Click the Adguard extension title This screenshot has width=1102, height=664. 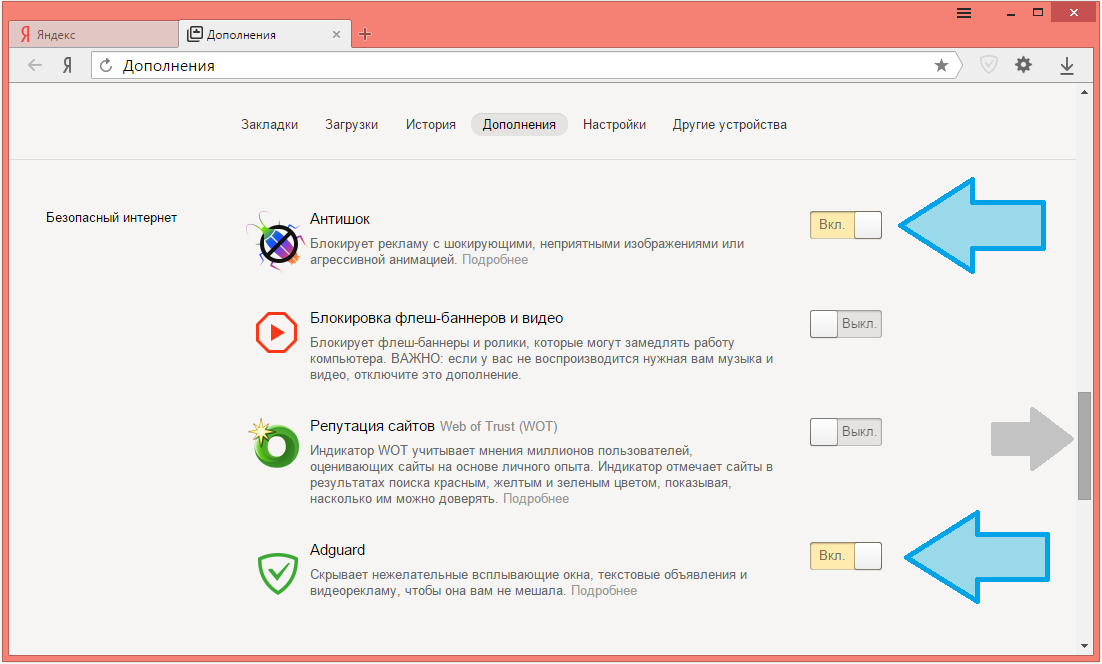(337, 550)
